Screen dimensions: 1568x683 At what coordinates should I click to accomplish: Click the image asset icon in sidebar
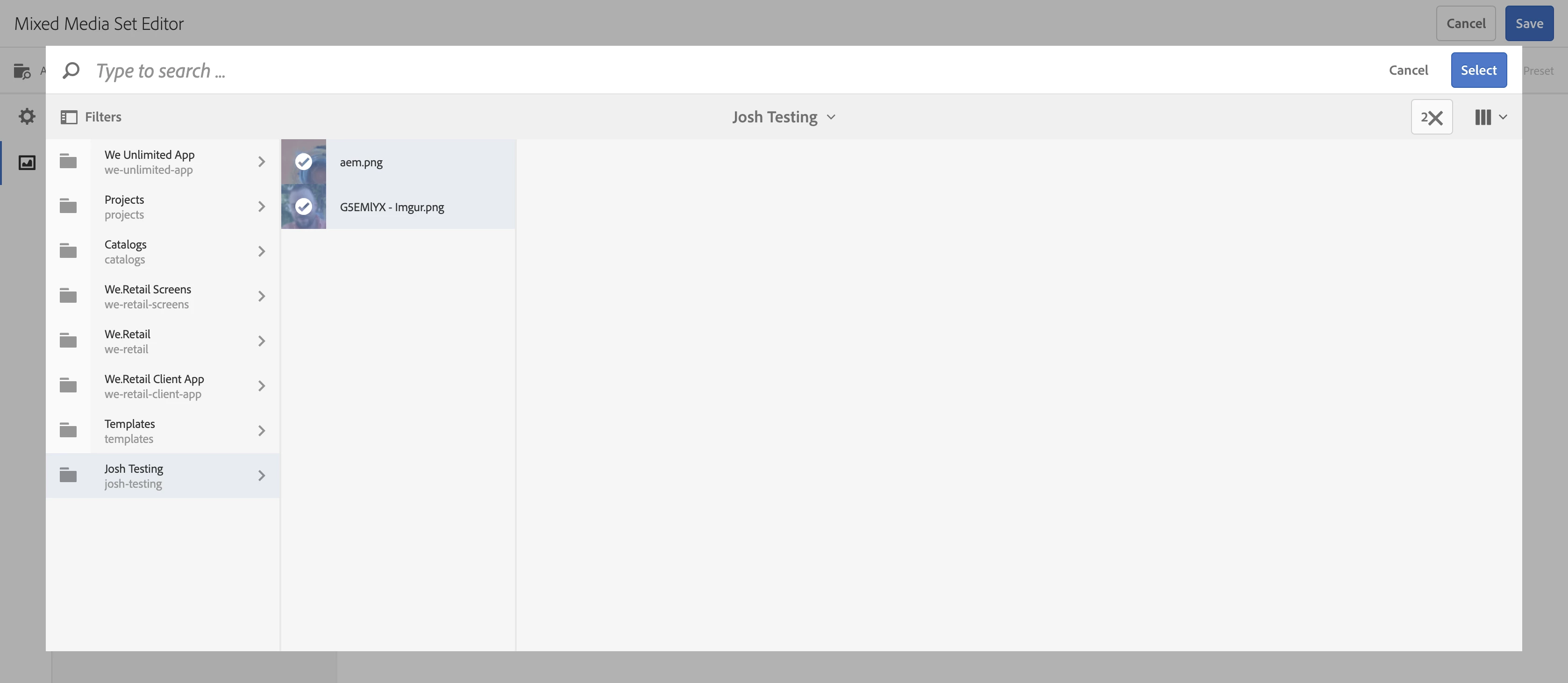pos(27,163)
